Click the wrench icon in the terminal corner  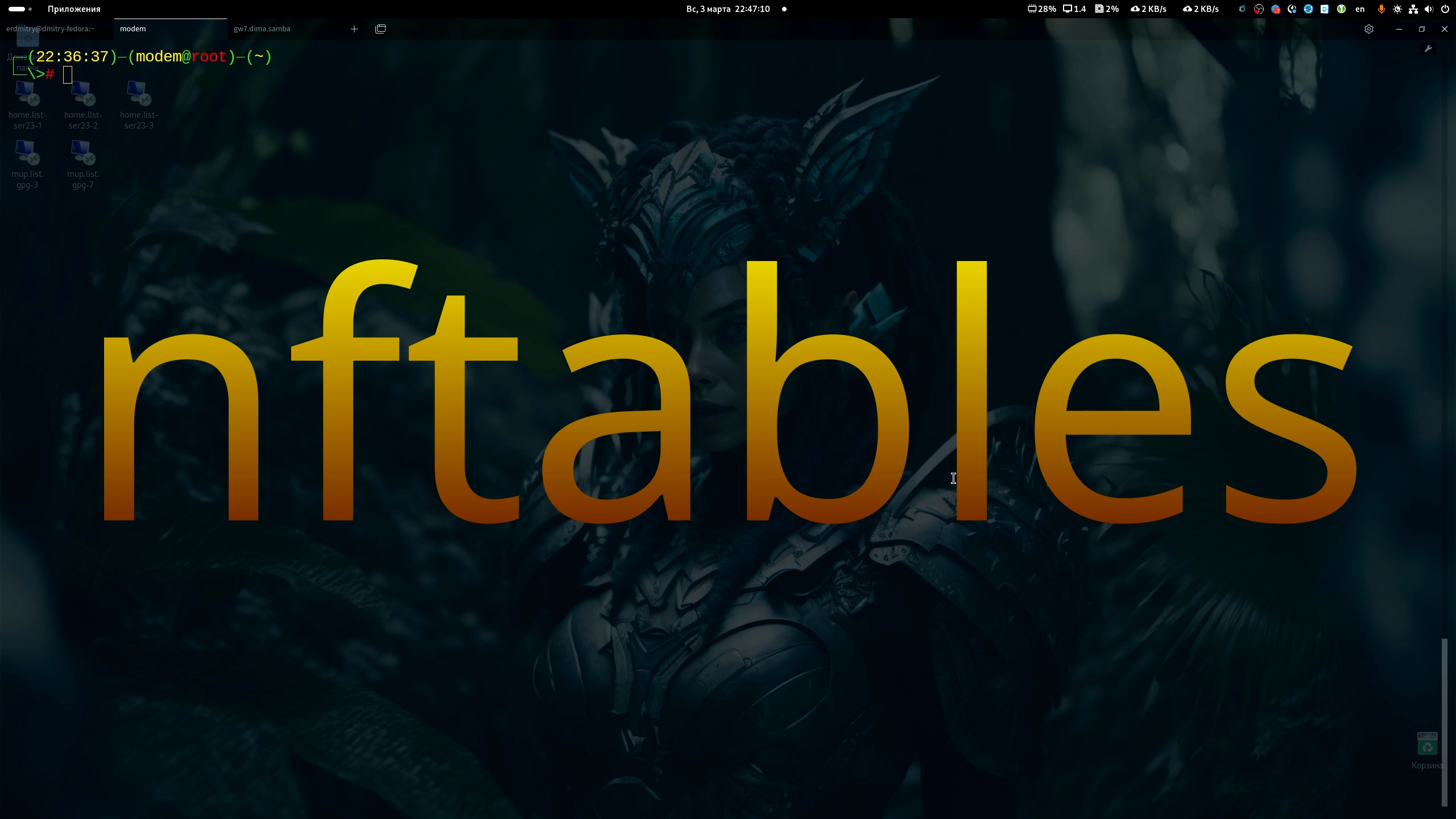[x=1428, y=49]
